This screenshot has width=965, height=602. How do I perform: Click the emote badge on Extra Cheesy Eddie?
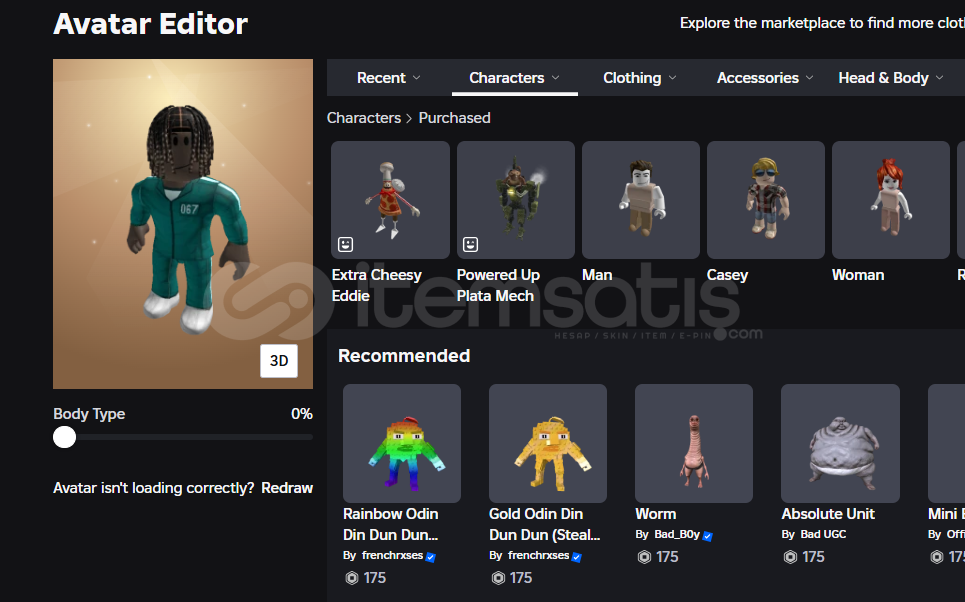(345, 244)
